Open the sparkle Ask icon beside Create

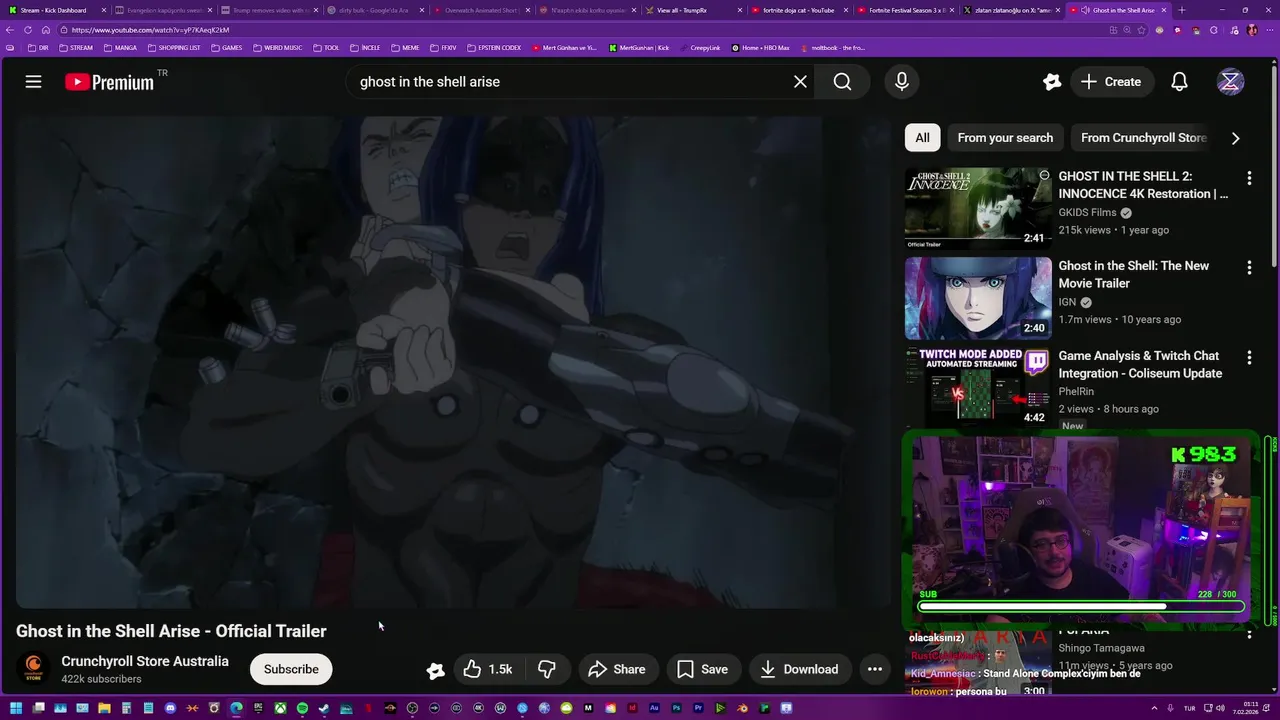(x=1051, y=82)
